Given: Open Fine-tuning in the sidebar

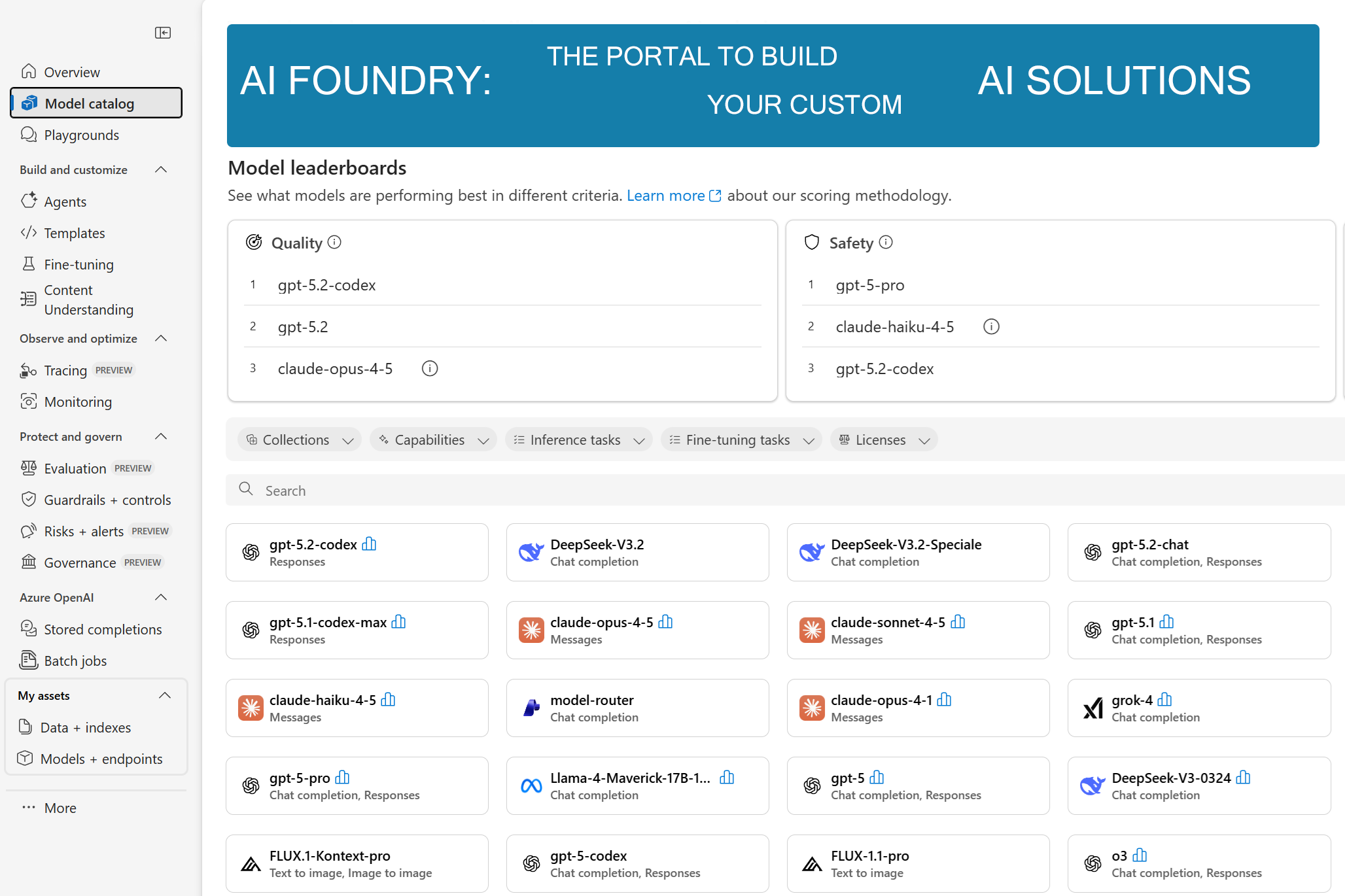Looking at the screenshot, I should click(96, 264).
